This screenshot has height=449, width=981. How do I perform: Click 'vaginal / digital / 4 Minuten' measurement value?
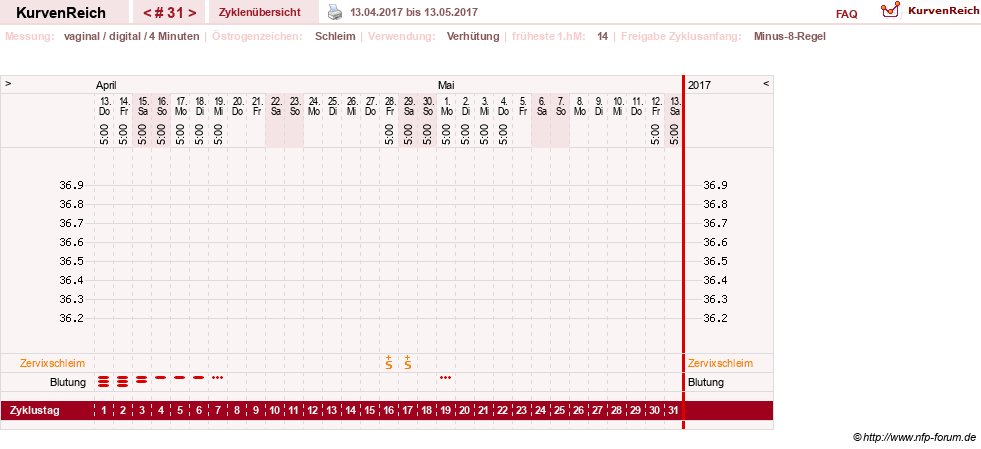[x=131, y=36]
